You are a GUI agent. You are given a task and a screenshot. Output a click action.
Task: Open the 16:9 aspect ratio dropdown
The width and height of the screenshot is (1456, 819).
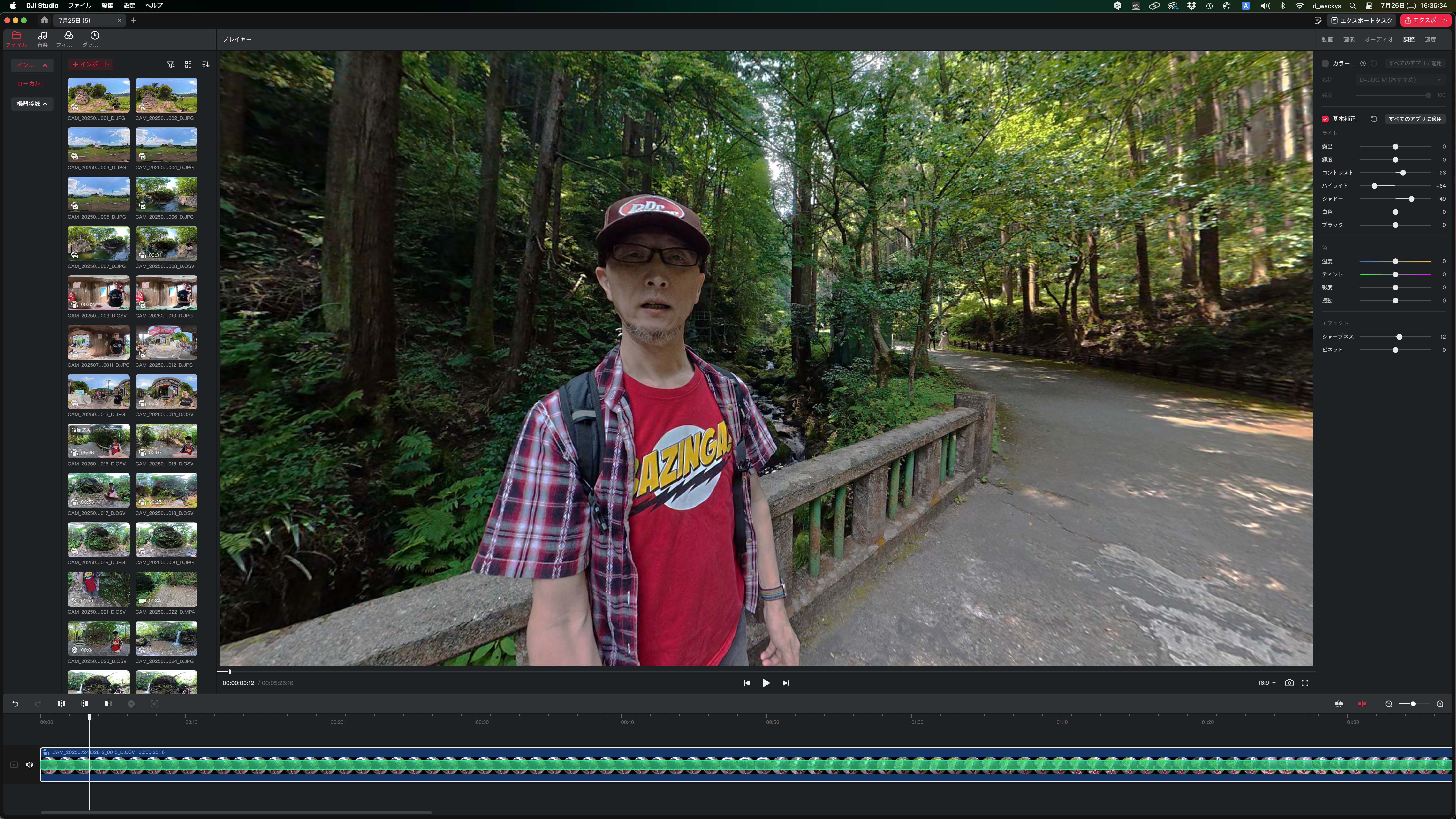click(1267, 683)
